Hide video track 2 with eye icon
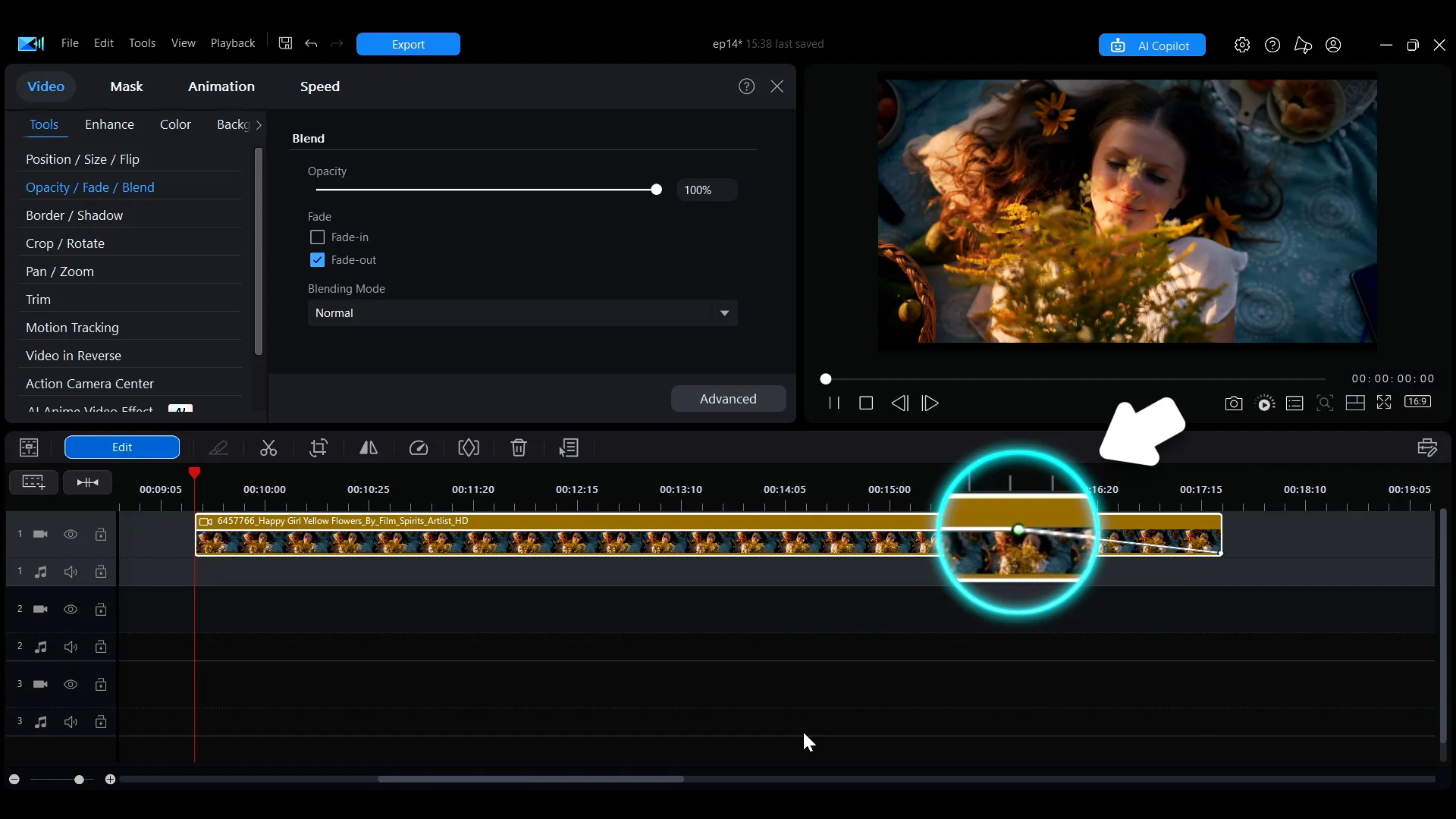Screen dimensions: 1456x819 [71, 610]
